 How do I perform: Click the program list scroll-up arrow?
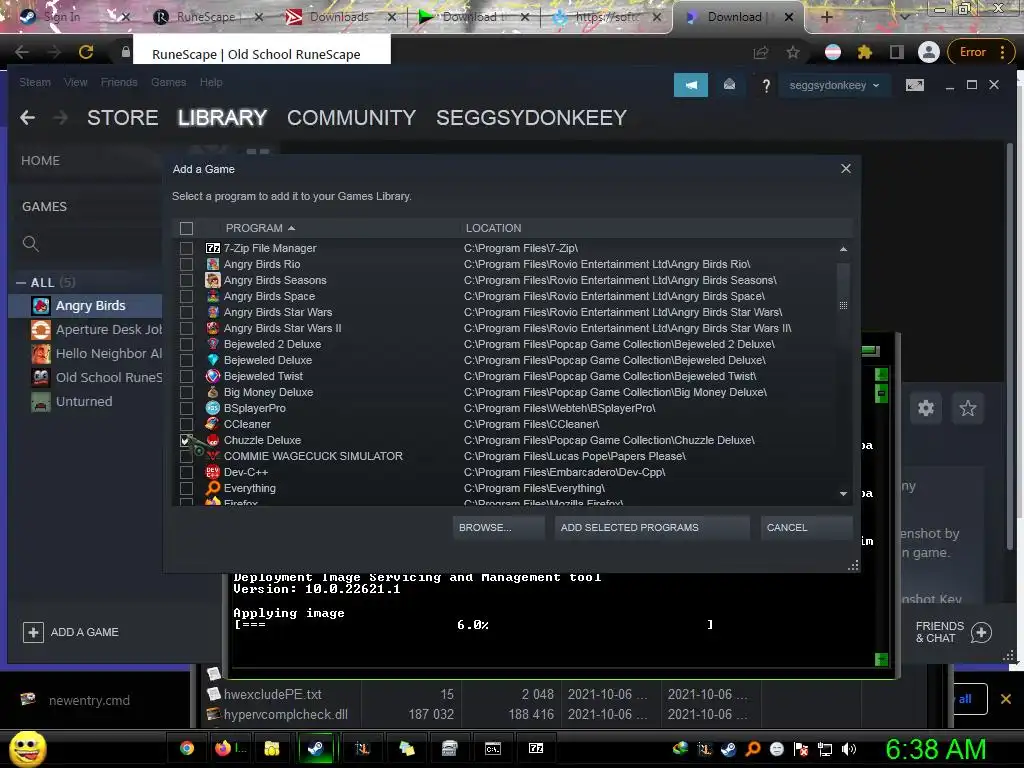tap(843, 249)
